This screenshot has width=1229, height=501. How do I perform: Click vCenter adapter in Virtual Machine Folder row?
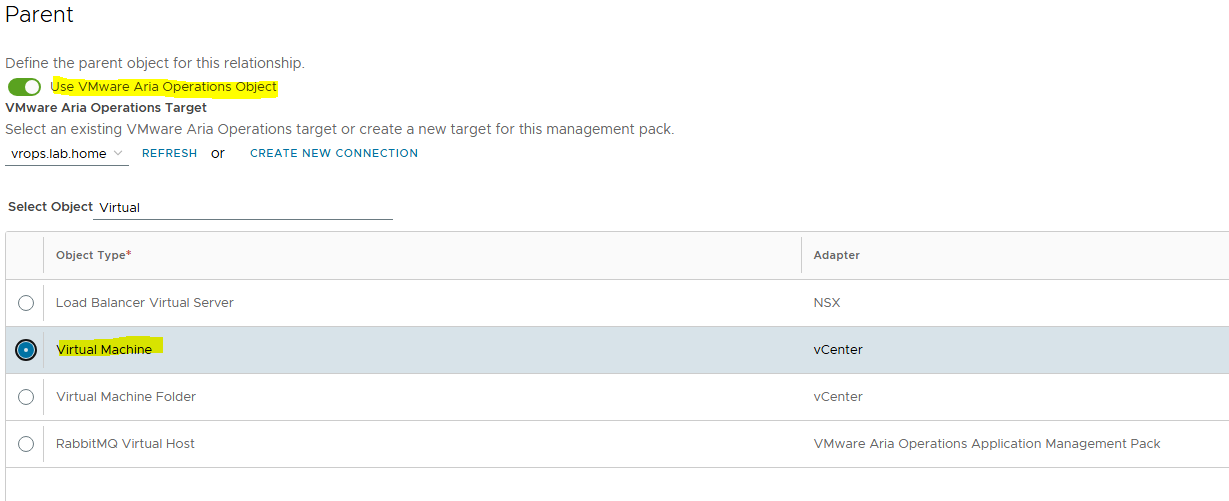point(838,397)
